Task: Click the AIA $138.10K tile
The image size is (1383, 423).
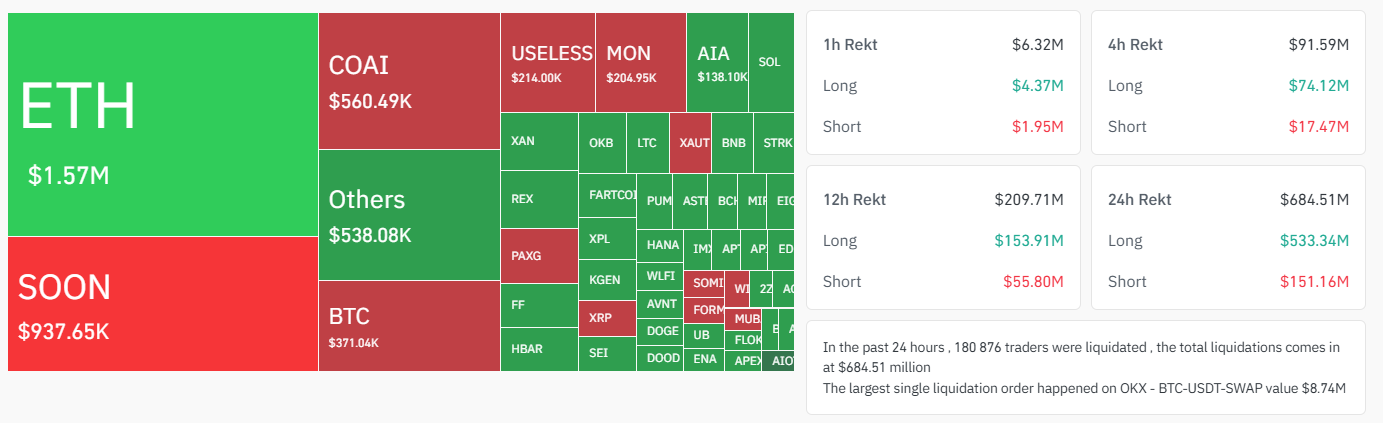Action: point(717,62)
